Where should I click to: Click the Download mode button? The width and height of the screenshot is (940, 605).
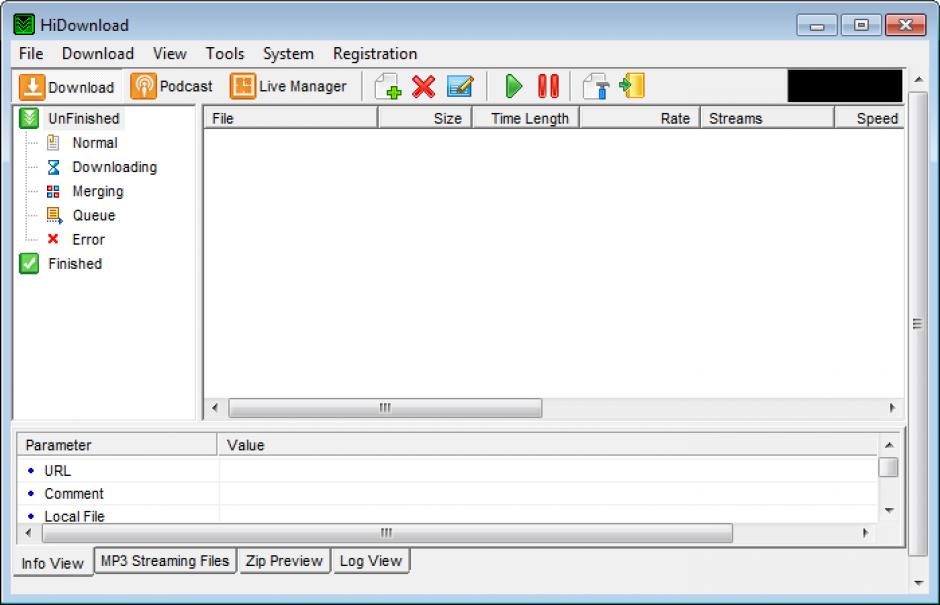click(67, 87)
